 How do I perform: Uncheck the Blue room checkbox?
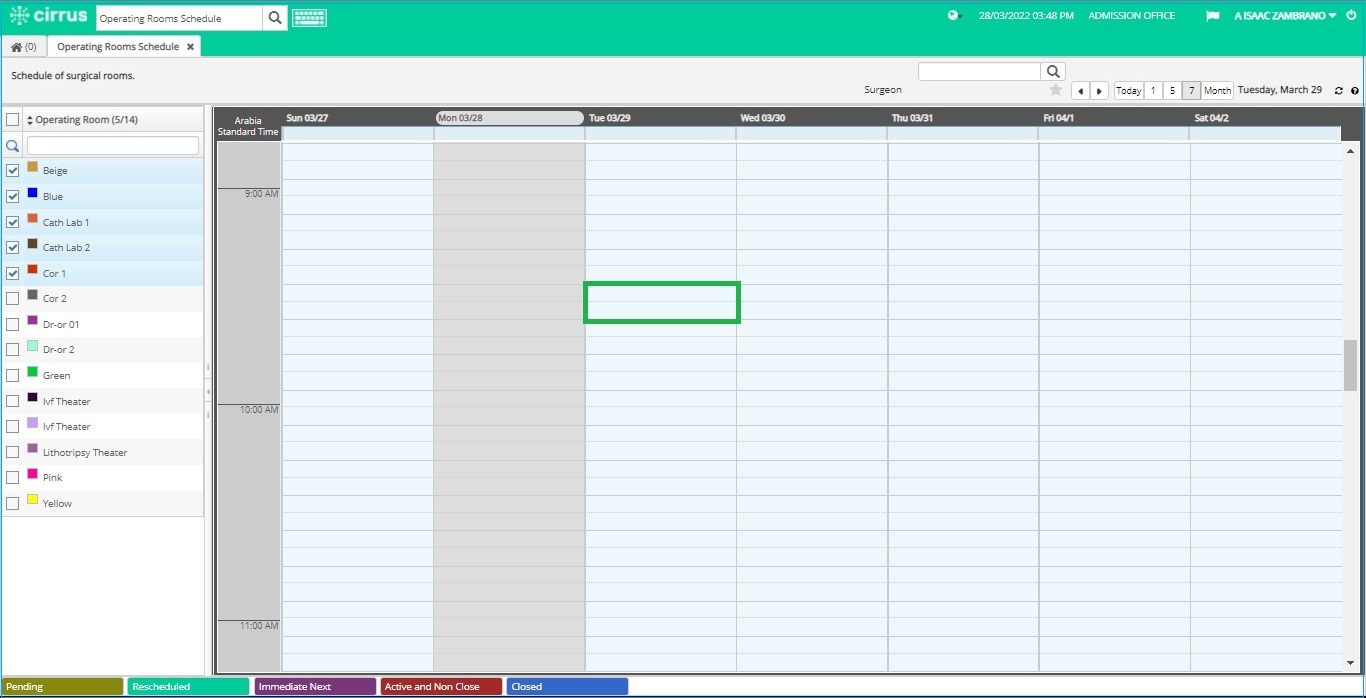coord(13,196)
